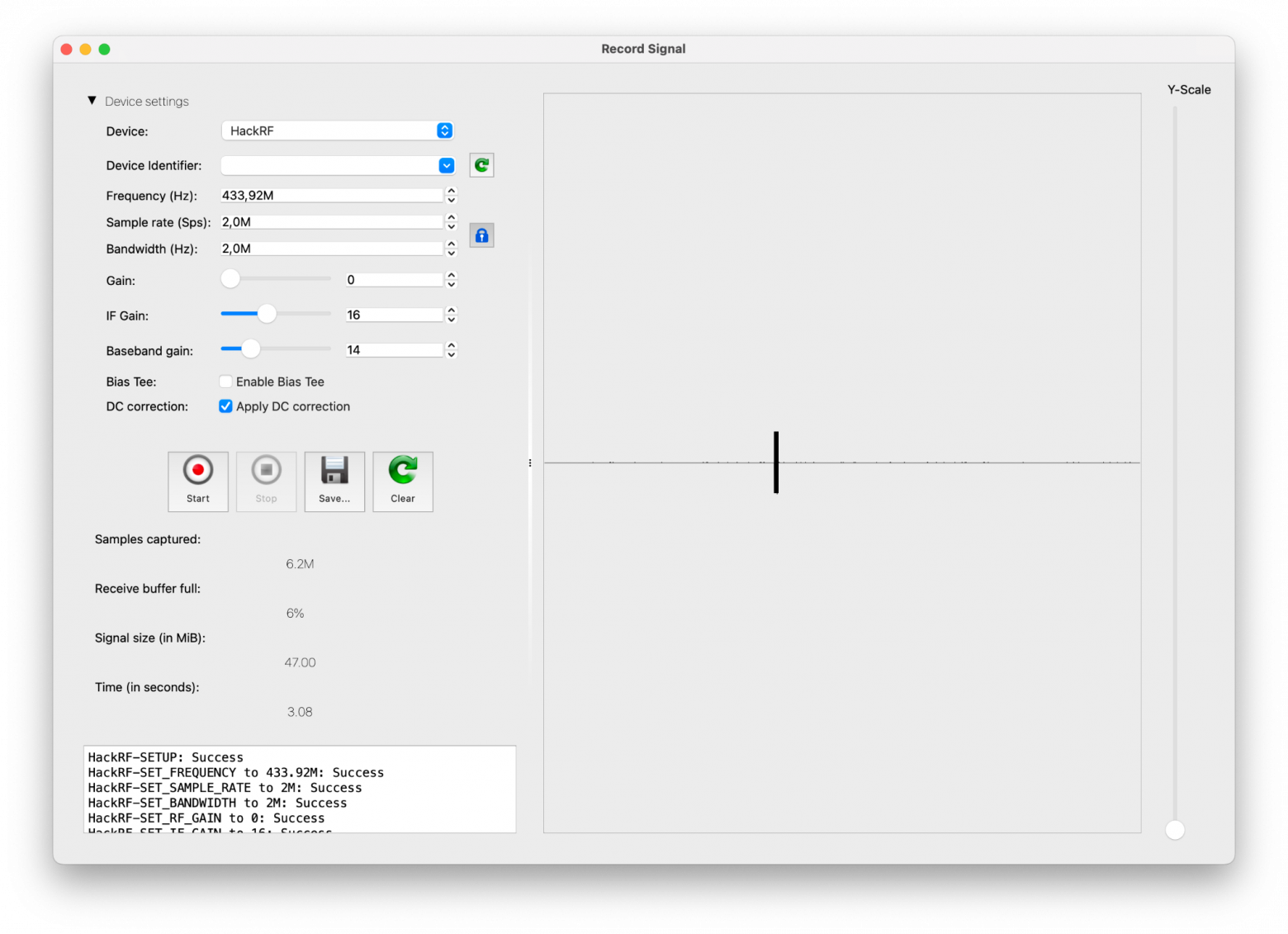Viewport: 1288px width, 934px height.
Task: Click the splitter handle beside the graph
Action: tap(530, 463)
